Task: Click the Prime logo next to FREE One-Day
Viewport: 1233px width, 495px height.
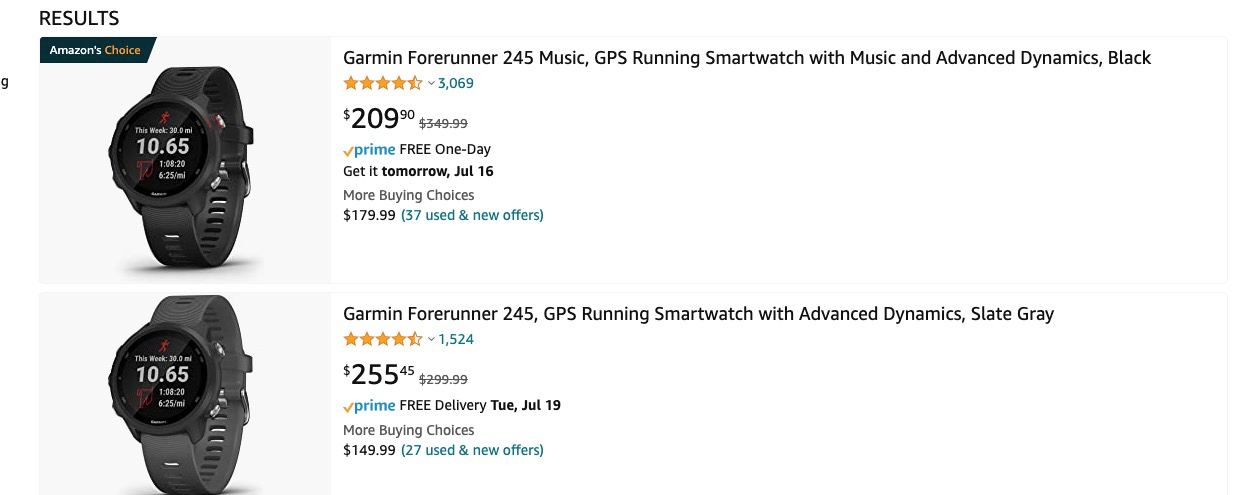Action: point(369,150)
